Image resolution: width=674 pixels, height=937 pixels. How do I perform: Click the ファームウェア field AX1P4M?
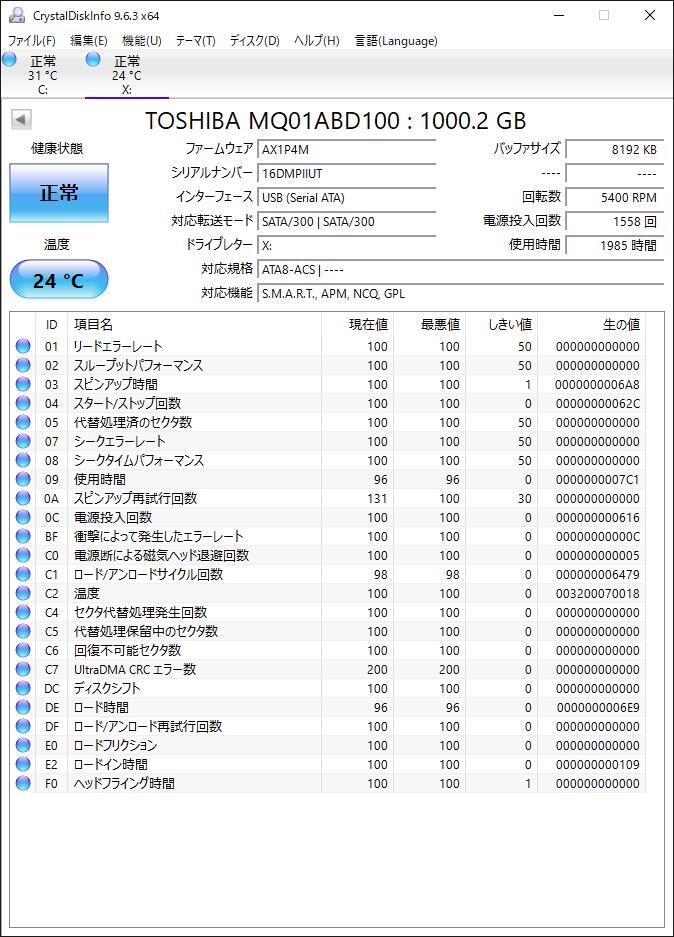(347, 149)
